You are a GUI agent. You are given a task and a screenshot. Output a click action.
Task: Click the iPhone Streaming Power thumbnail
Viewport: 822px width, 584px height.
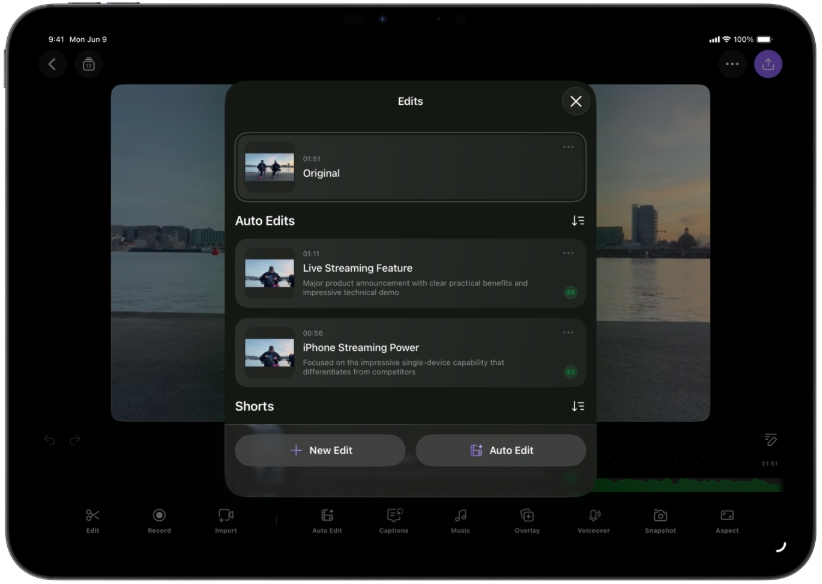pyautogui.click(x=269, y=353)
